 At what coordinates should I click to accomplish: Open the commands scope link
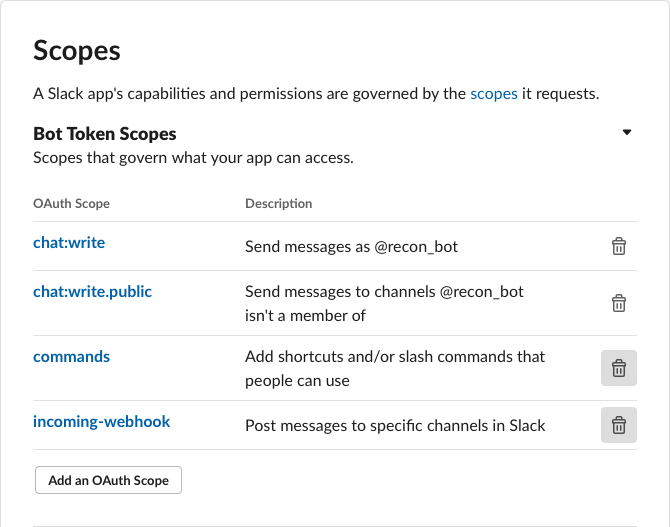pos(71,356)
